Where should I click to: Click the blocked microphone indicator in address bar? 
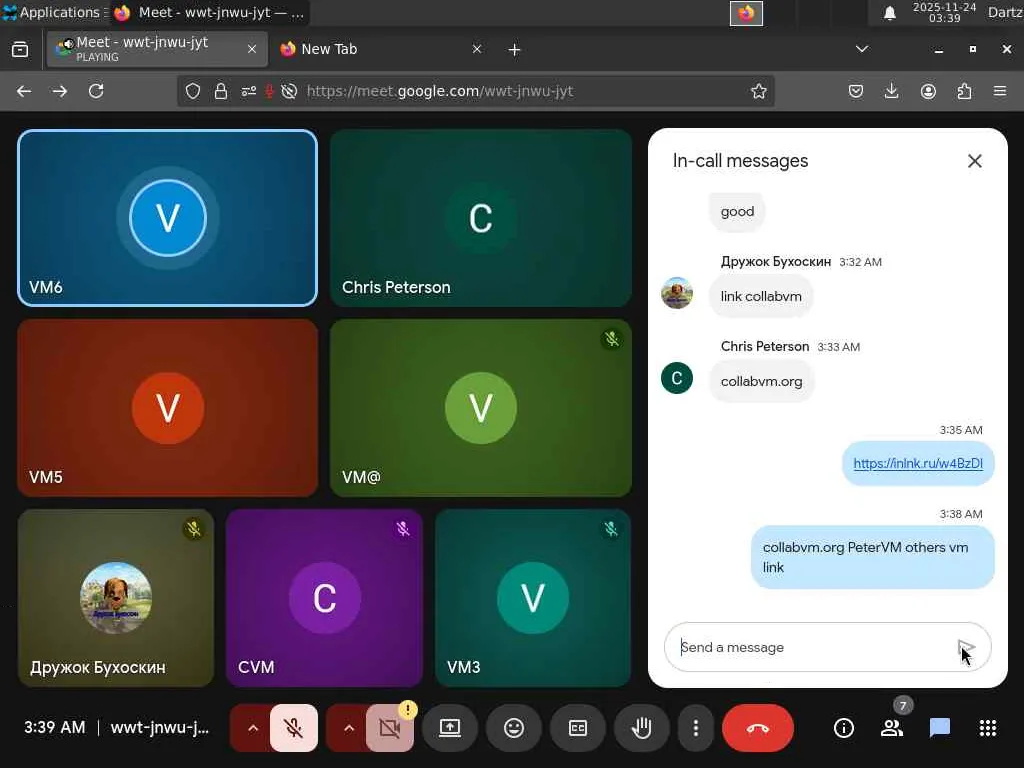coord(269,91)
